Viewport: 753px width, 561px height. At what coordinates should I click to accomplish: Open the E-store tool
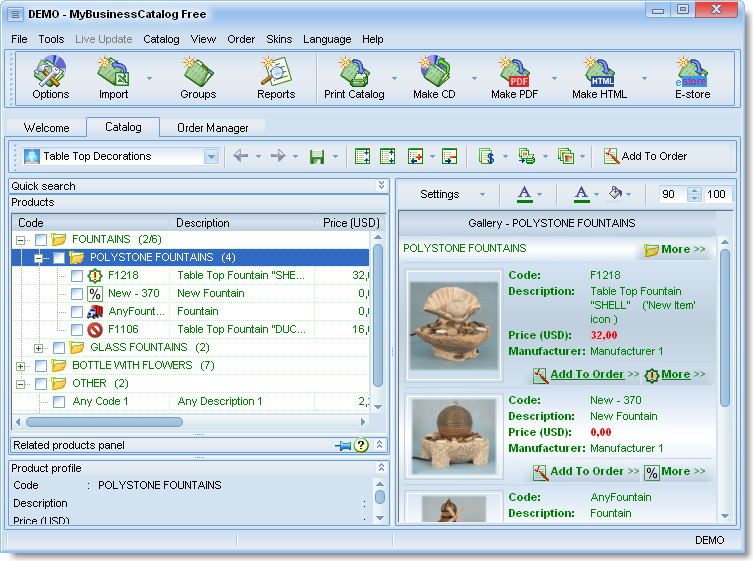[x=692, y=77]
